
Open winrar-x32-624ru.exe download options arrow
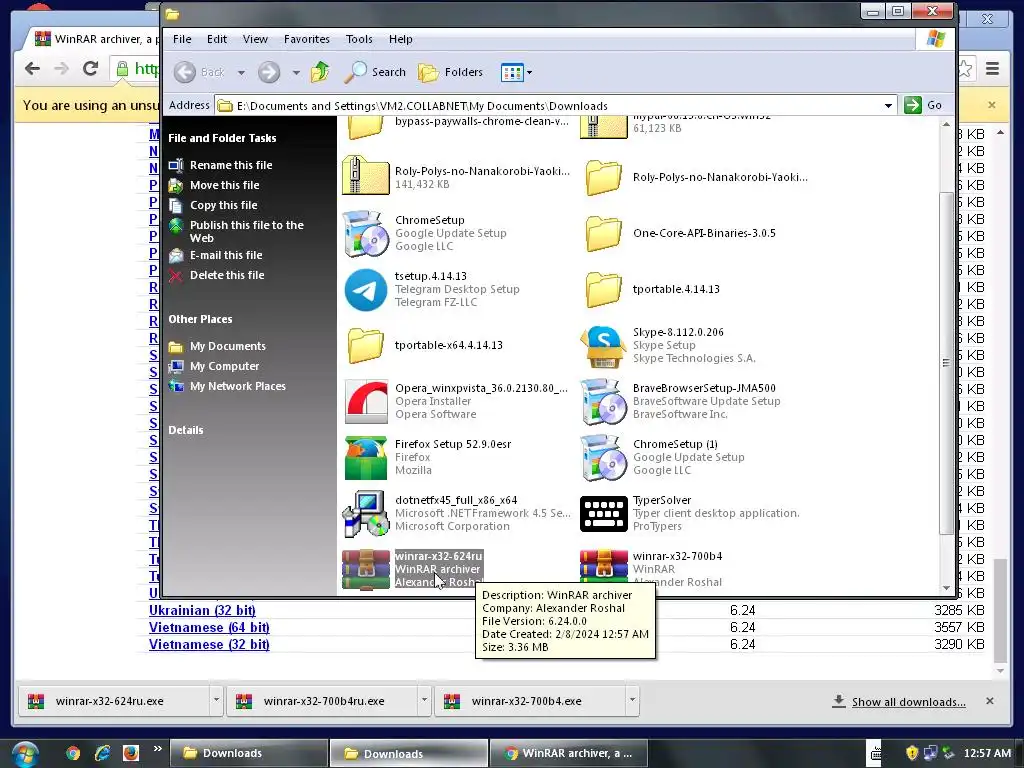(x=216, y=700)
